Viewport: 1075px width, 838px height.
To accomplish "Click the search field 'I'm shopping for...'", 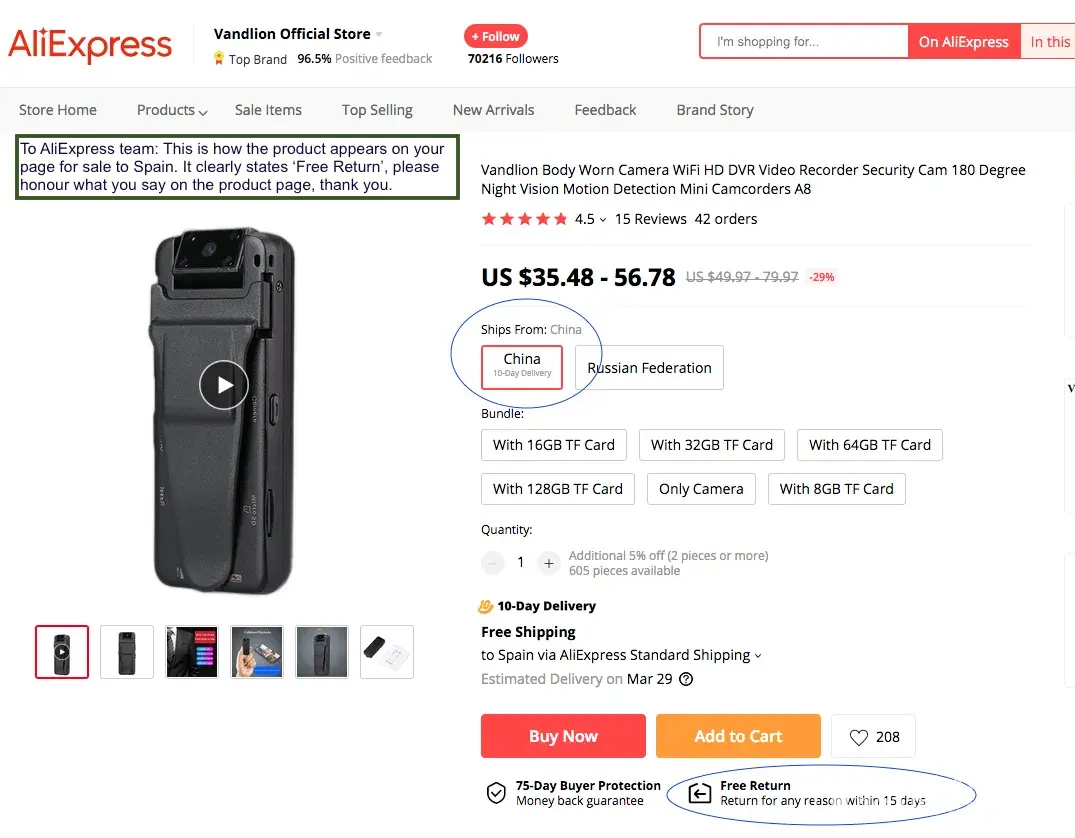I will [x=803, y=42].
